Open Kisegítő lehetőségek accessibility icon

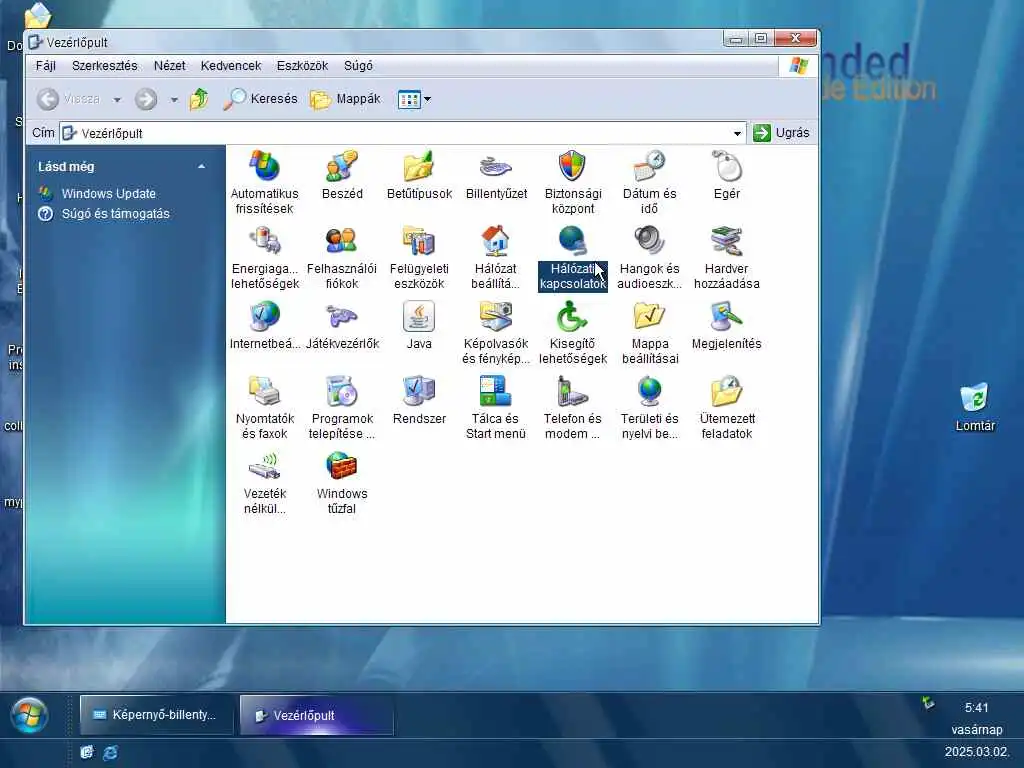[573, 332]
